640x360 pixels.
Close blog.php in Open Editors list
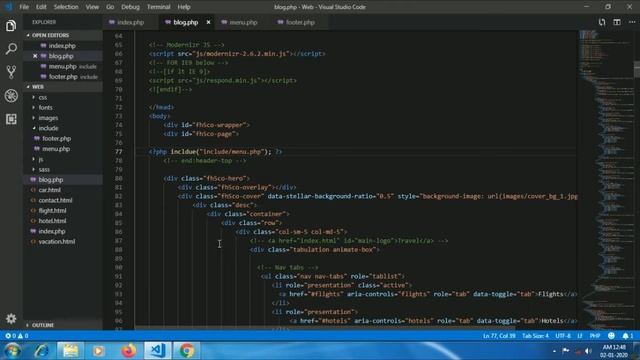35,56
